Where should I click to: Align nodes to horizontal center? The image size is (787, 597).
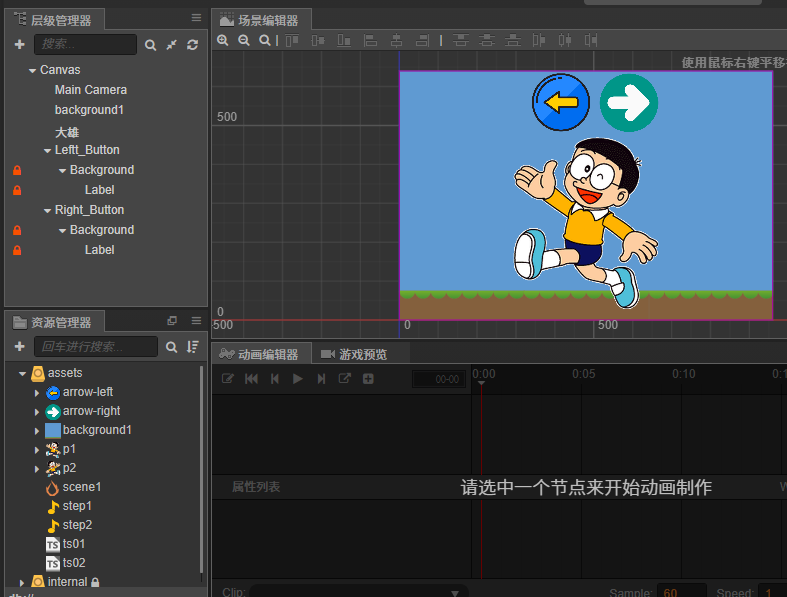397,41
